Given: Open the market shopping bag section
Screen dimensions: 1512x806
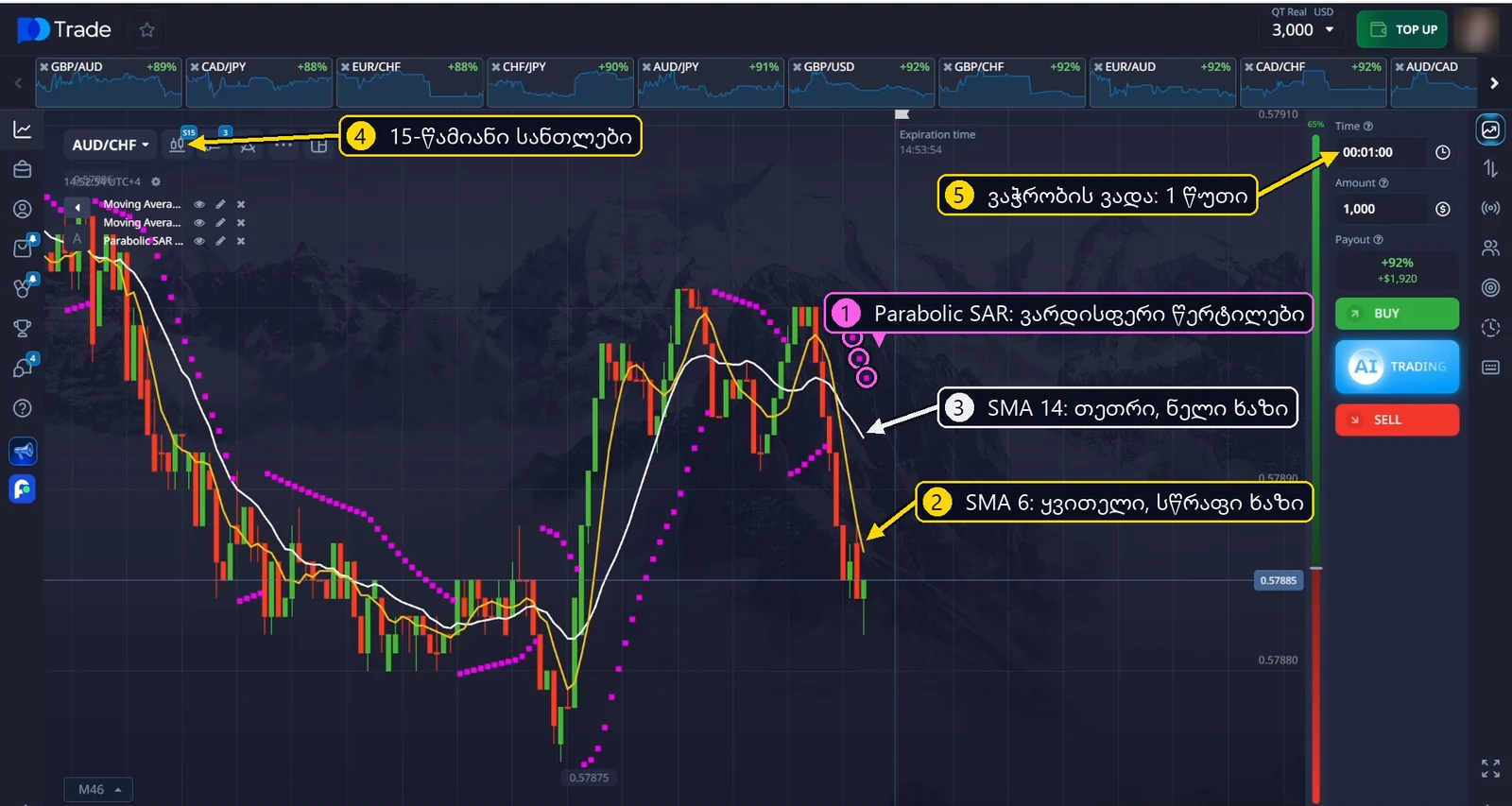Looking at the screenshot, I should [23, 248].
